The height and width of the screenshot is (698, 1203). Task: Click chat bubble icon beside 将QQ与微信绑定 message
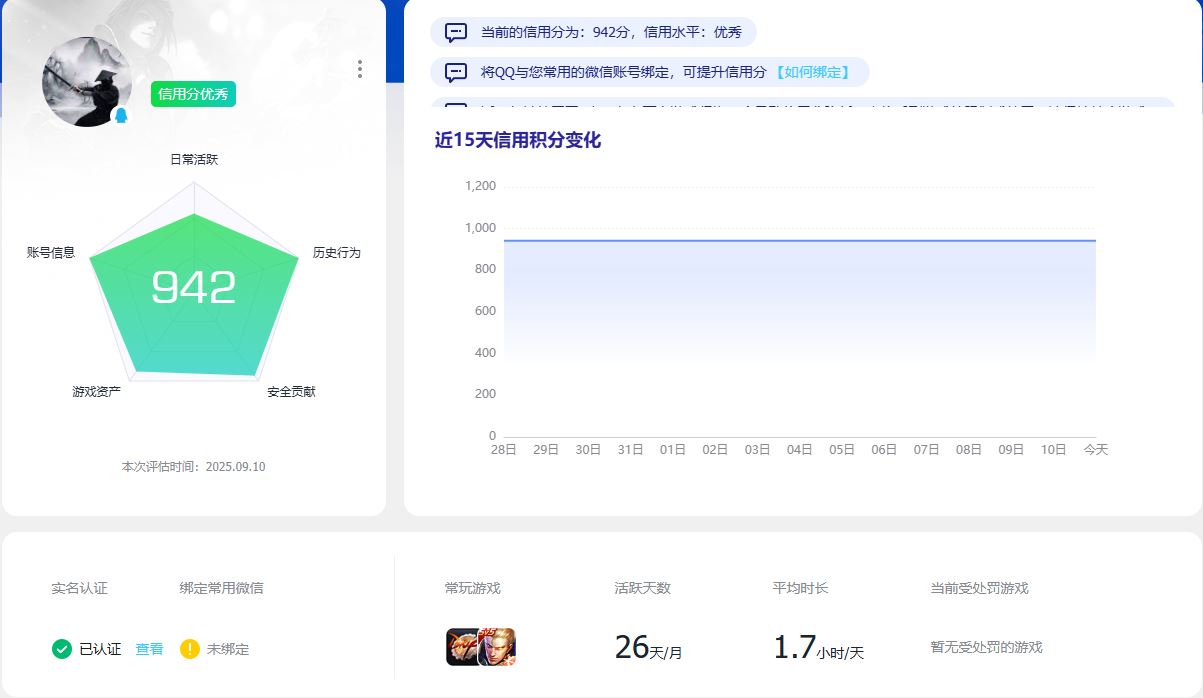coord(456,72)
